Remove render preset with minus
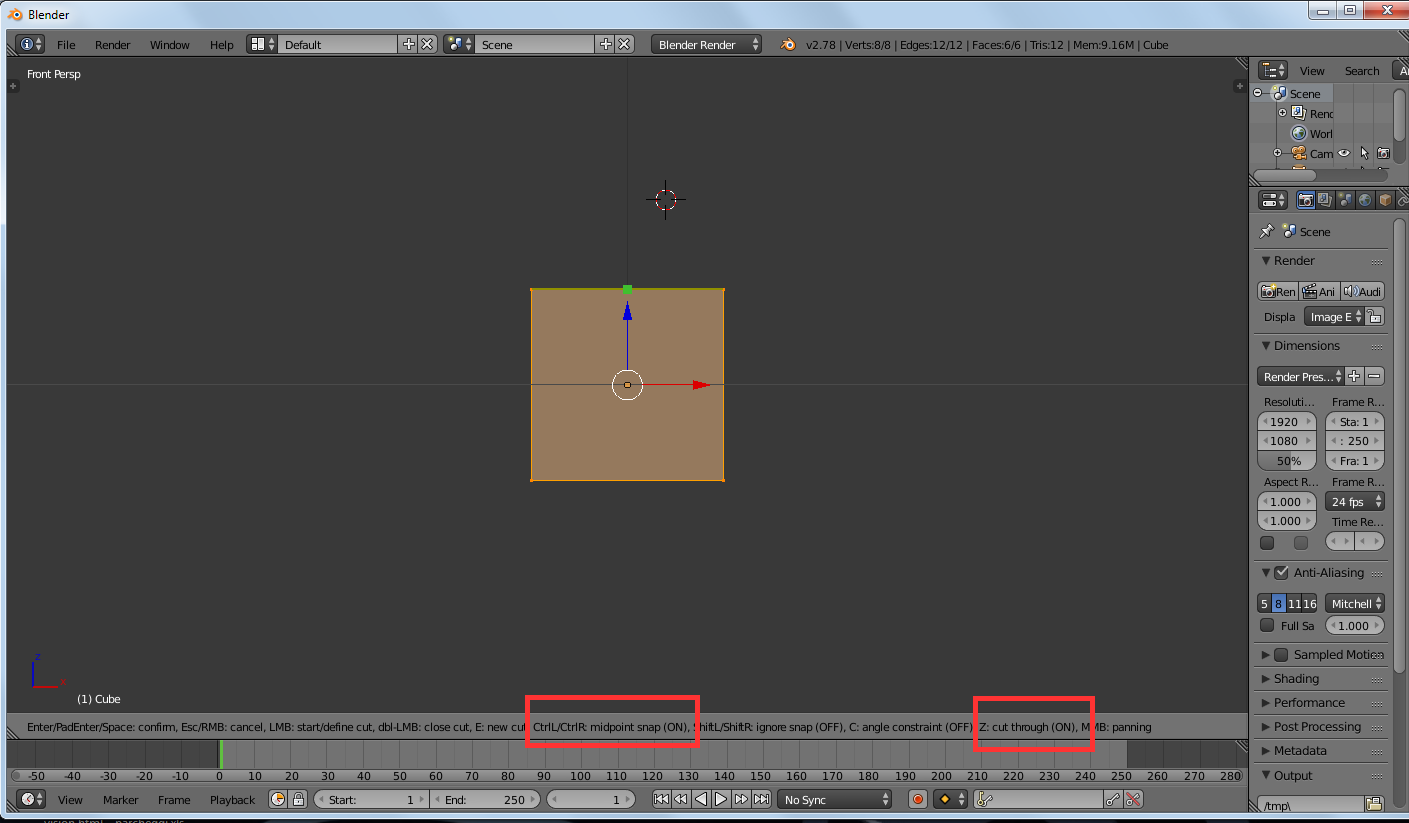The image size is (1409, 823). click(x=1375, y=376)
